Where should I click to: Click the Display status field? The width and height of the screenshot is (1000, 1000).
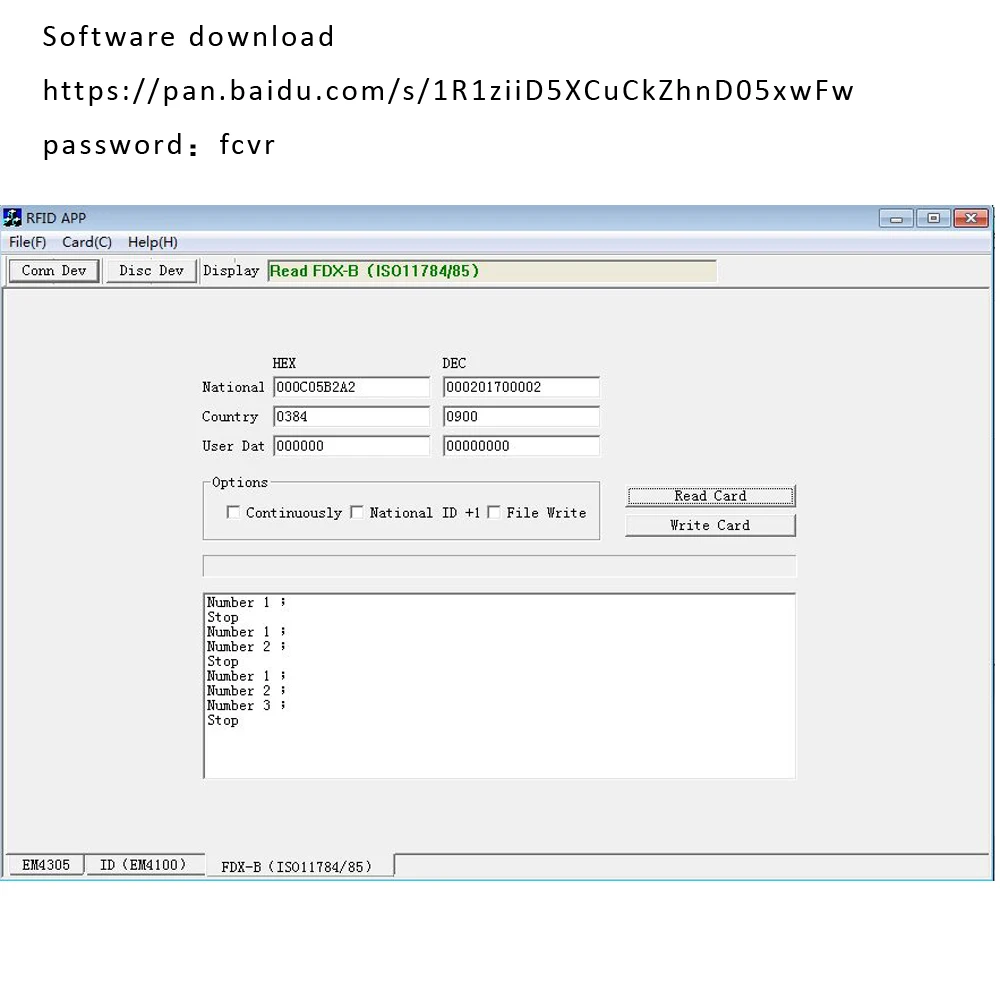(x=492, y=271)
